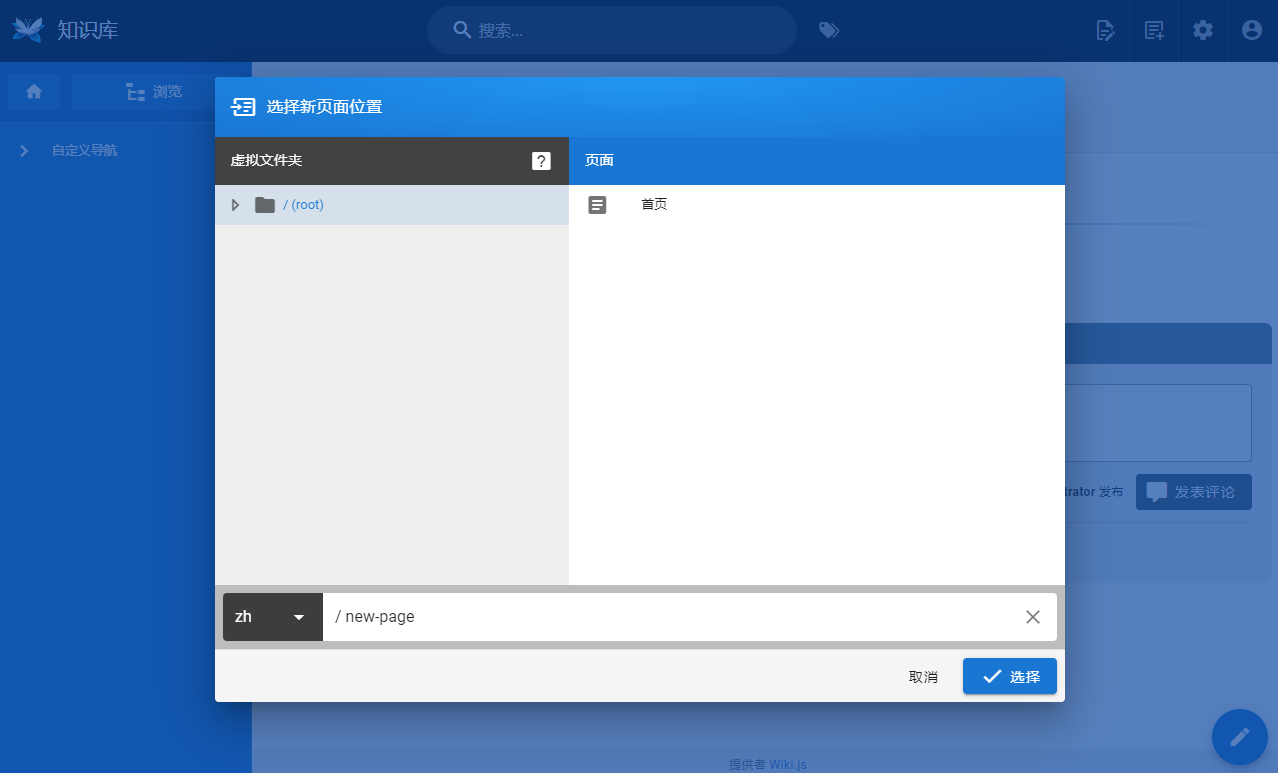
Task: Open the user account avatar icon
Action: 1252,30
